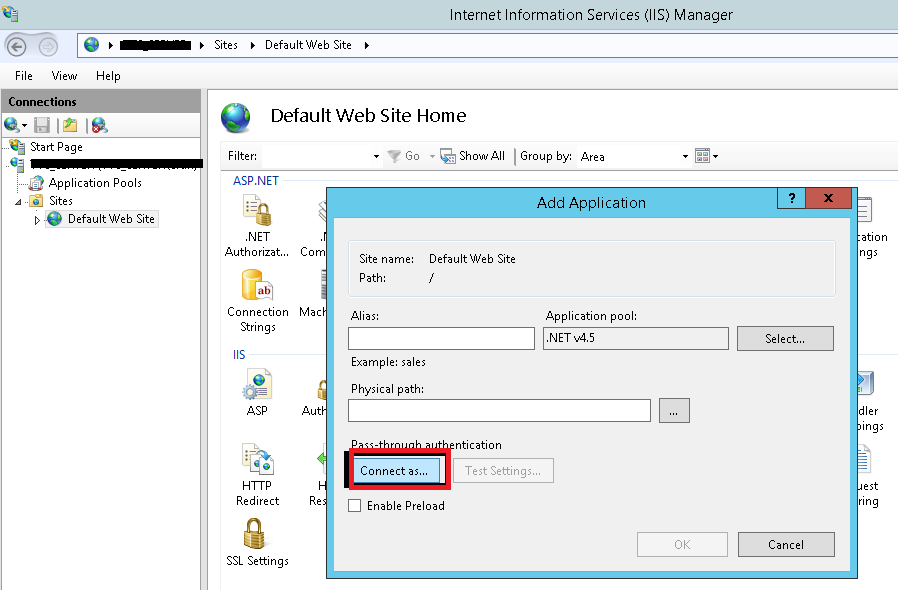This screenshot has width=898, height=590.
Task: Open the HTTP Redirect feature icon
Action: [x=257, y=462]
